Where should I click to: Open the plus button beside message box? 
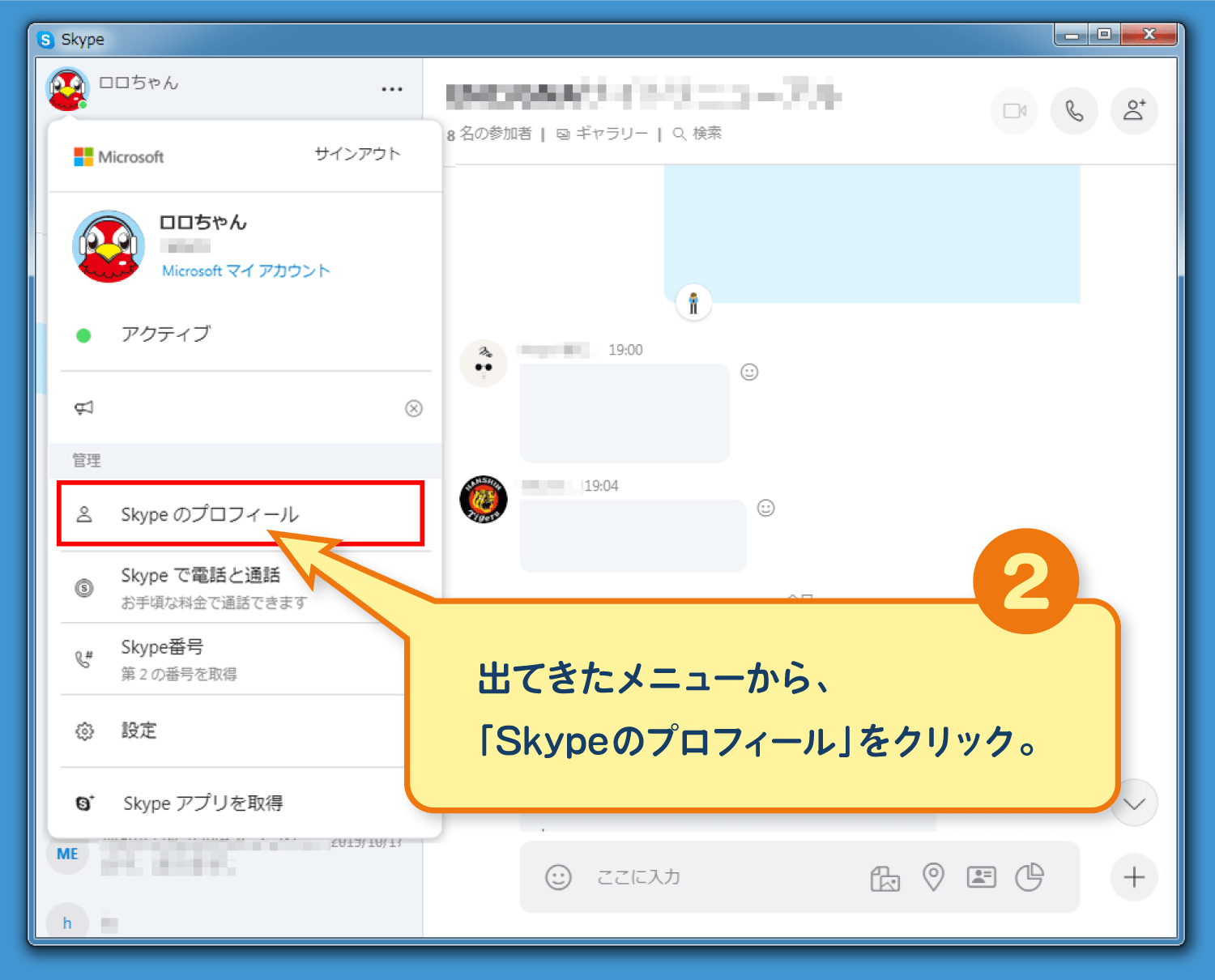(x=1134, y=877)
